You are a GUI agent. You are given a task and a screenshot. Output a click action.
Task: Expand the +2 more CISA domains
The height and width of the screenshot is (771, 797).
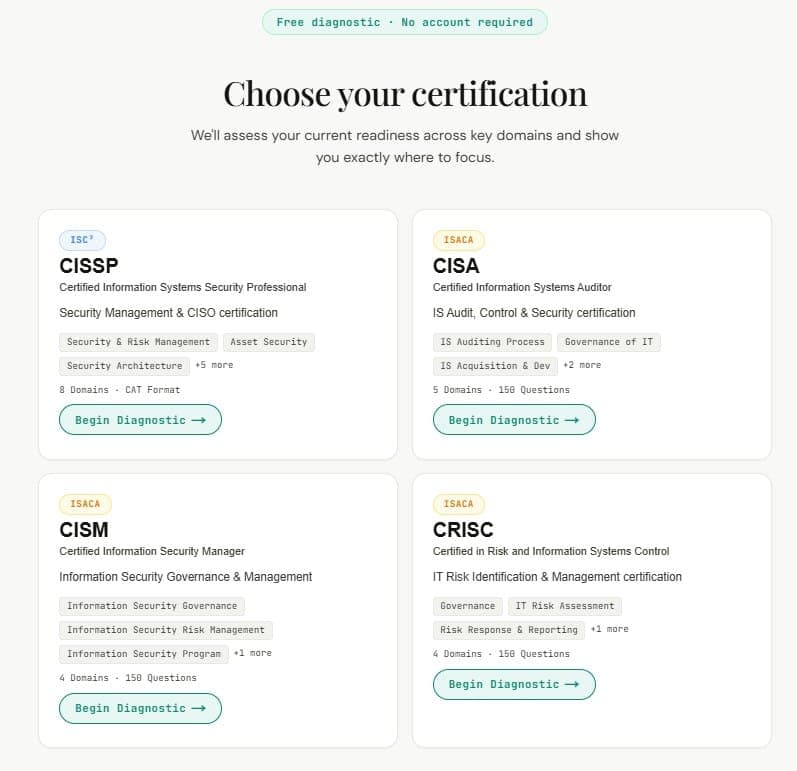tap(582, 365)
